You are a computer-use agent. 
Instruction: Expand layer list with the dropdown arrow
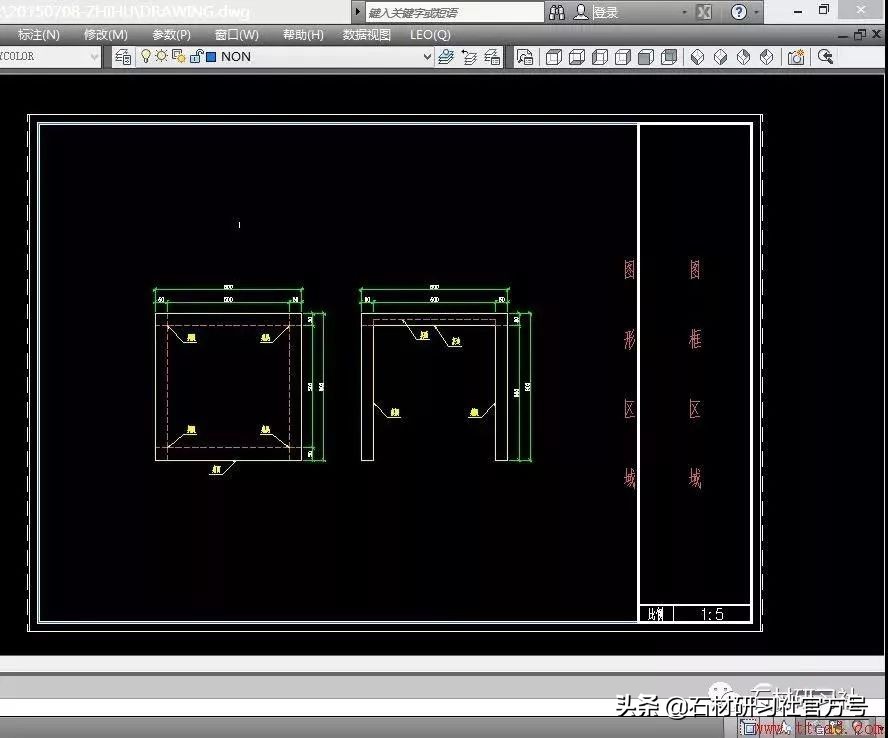(428, 57)
